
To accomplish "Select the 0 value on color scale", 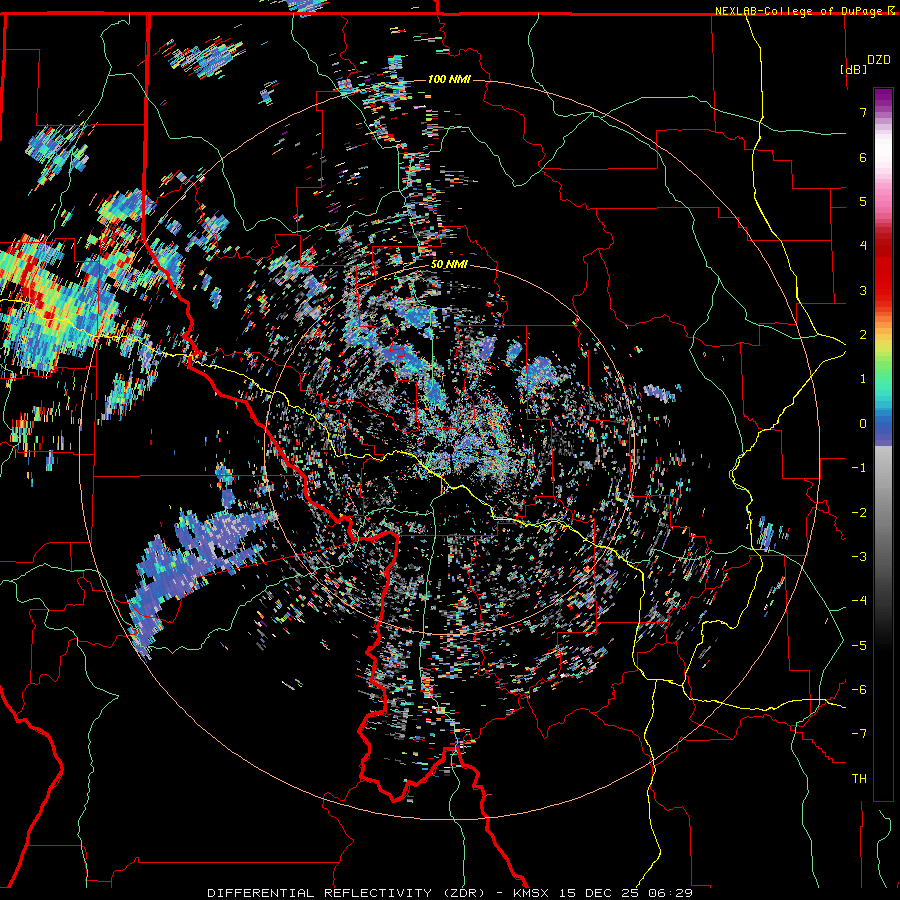I will (863, 424).
